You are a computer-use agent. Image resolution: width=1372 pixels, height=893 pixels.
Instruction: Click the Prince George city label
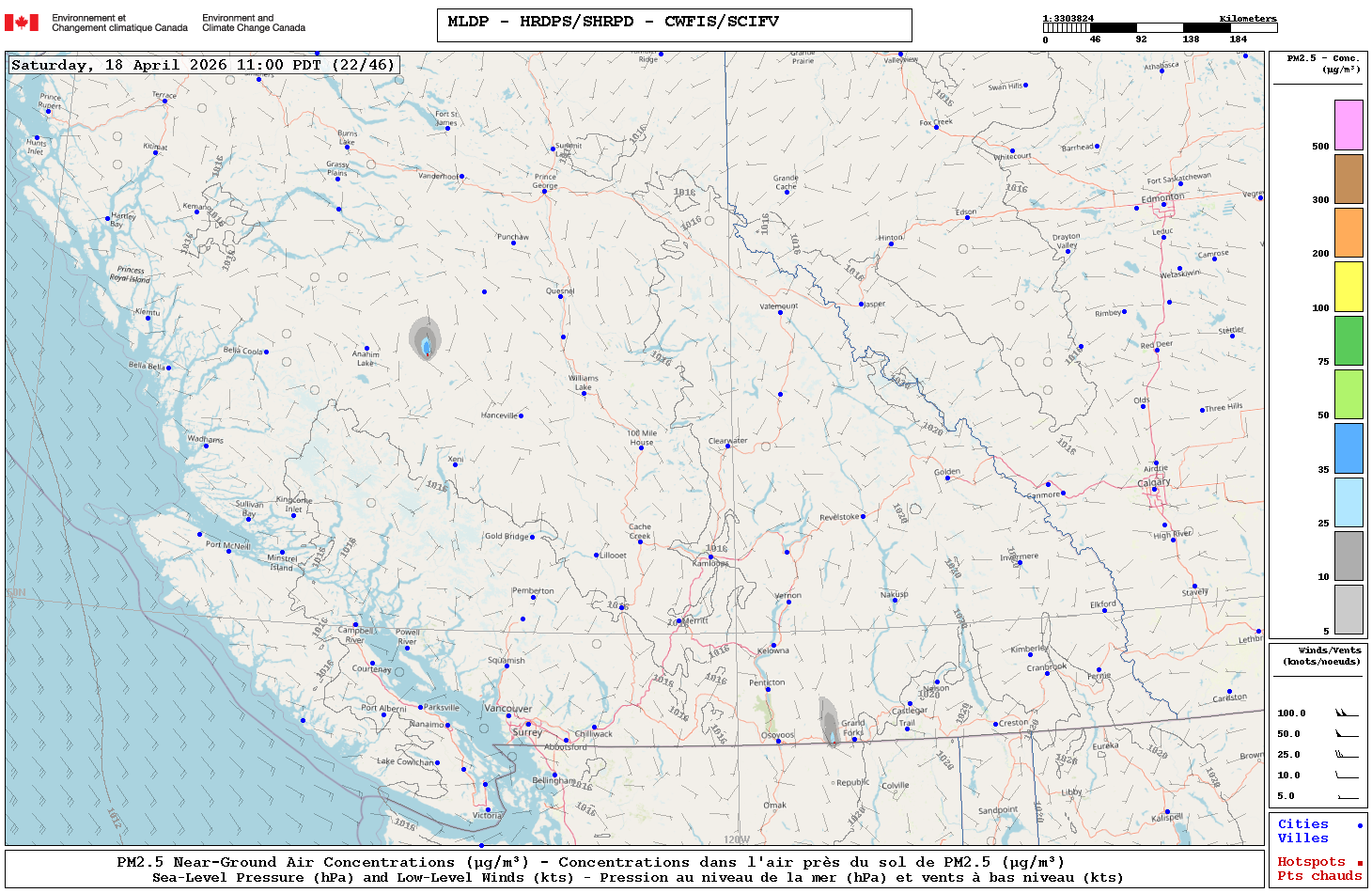point(545,180)
